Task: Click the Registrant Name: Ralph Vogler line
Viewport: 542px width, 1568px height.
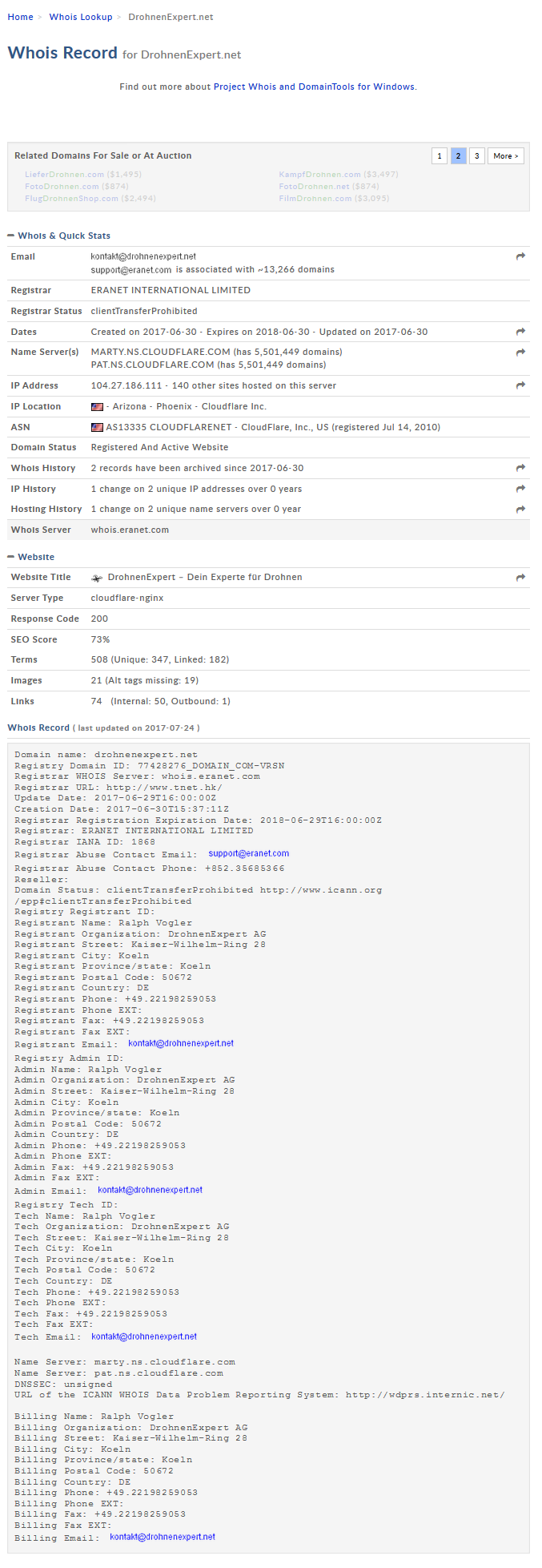Action: (x=102, y=923)
